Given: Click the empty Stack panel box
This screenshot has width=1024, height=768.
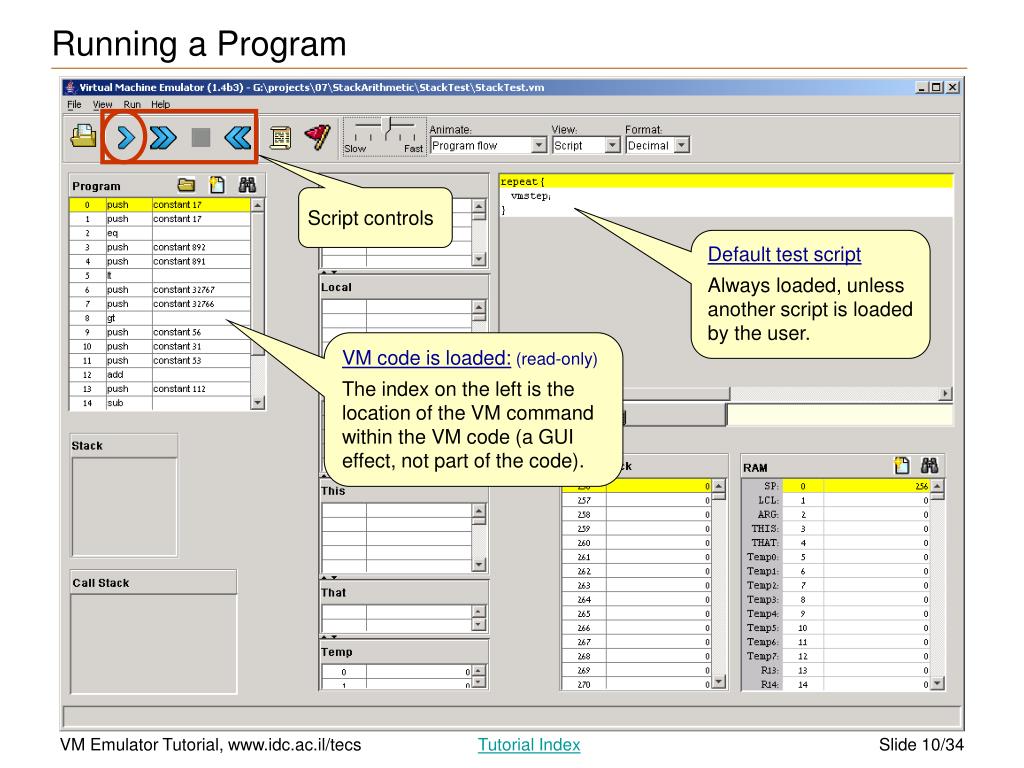Looking at the screenshot, I should pyautogui.click(x=124, y=507).
